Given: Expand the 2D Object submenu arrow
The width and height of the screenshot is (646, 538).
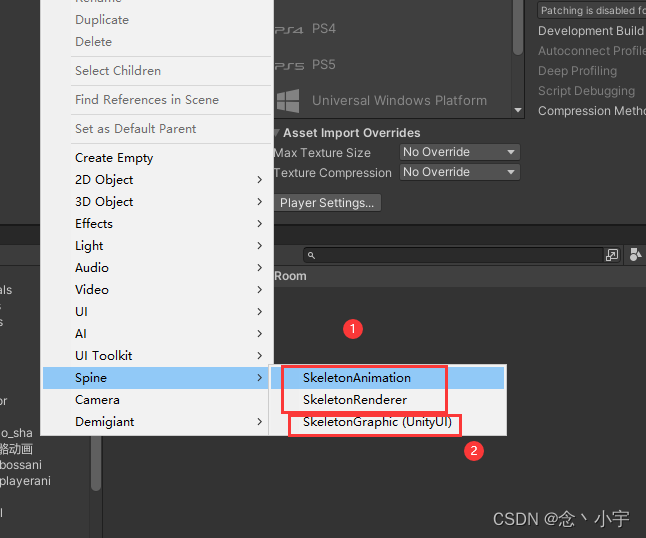Looking at the screenshot, I should (x=260, y=180).
